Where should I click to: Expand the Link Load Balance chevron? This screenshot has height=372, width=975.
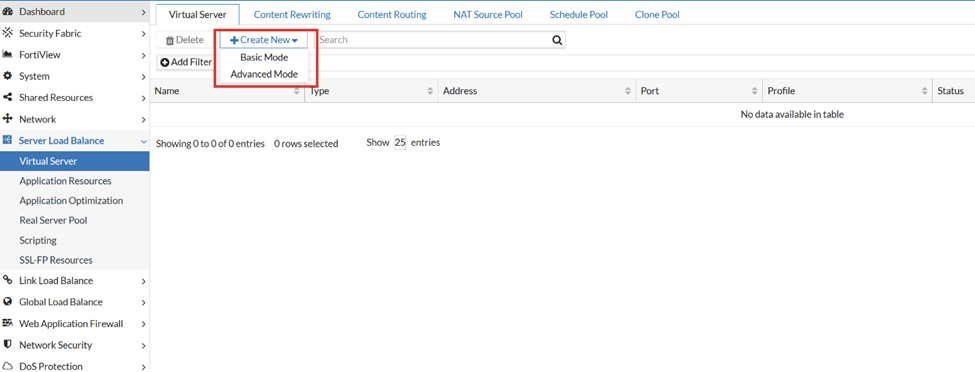[x=143, y=281]
